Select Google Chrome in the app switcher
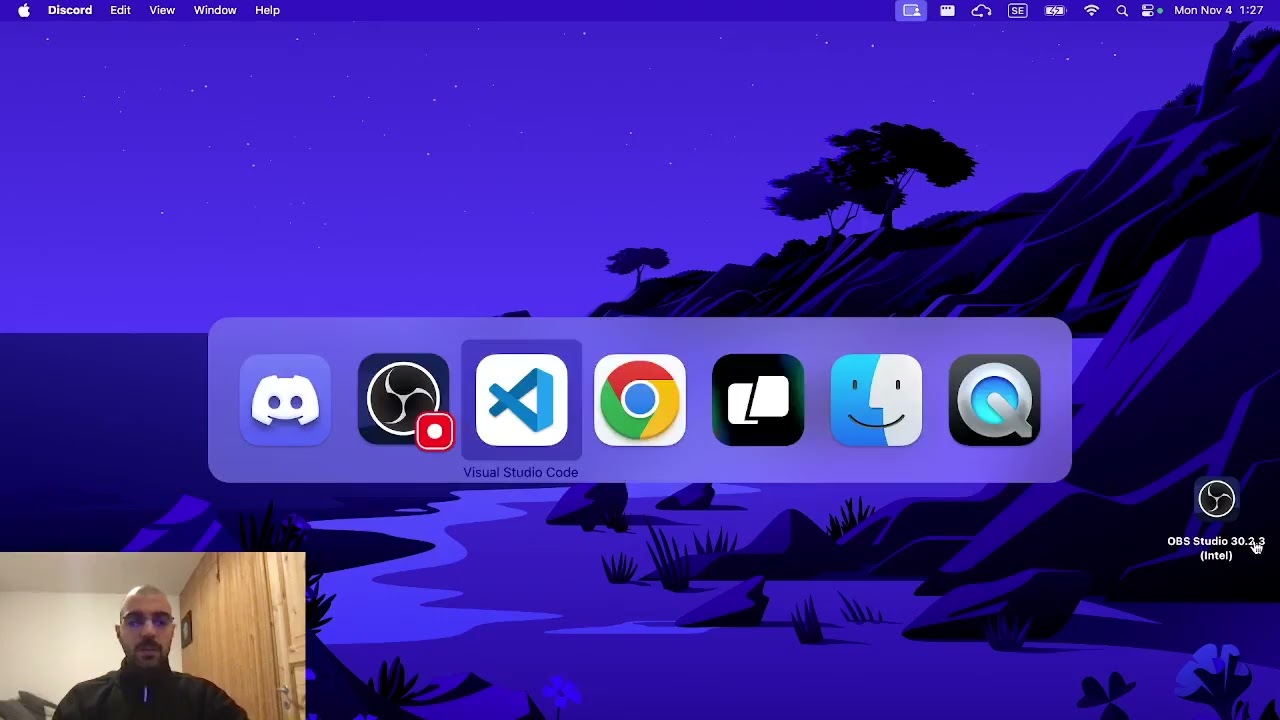This screenshot has height=720, width=1280. 640,400
